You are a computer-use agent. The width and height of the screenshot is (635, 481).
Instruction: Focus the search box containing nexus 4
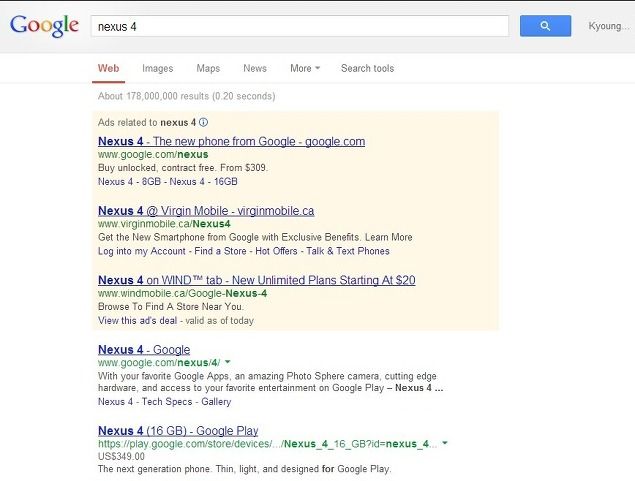(x=300, y=26)
